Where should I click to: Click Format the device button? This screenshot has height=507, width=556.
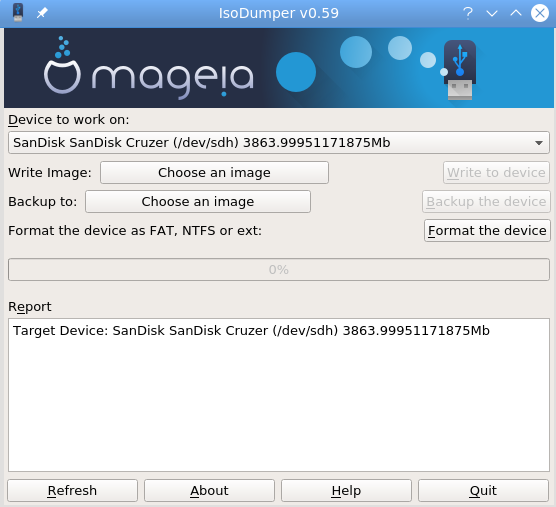pyautogui.click(x=487, y=231)
